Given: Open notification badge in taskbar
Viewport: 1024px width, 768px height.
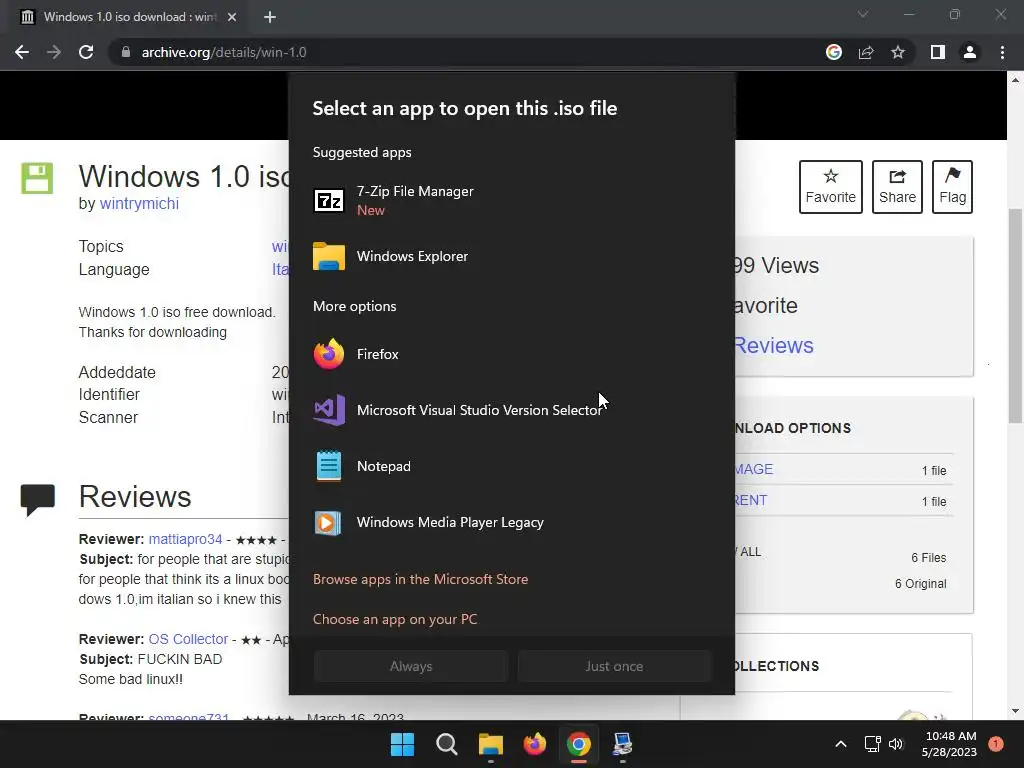Looking at the screenshot, I should tap(996, 744).
